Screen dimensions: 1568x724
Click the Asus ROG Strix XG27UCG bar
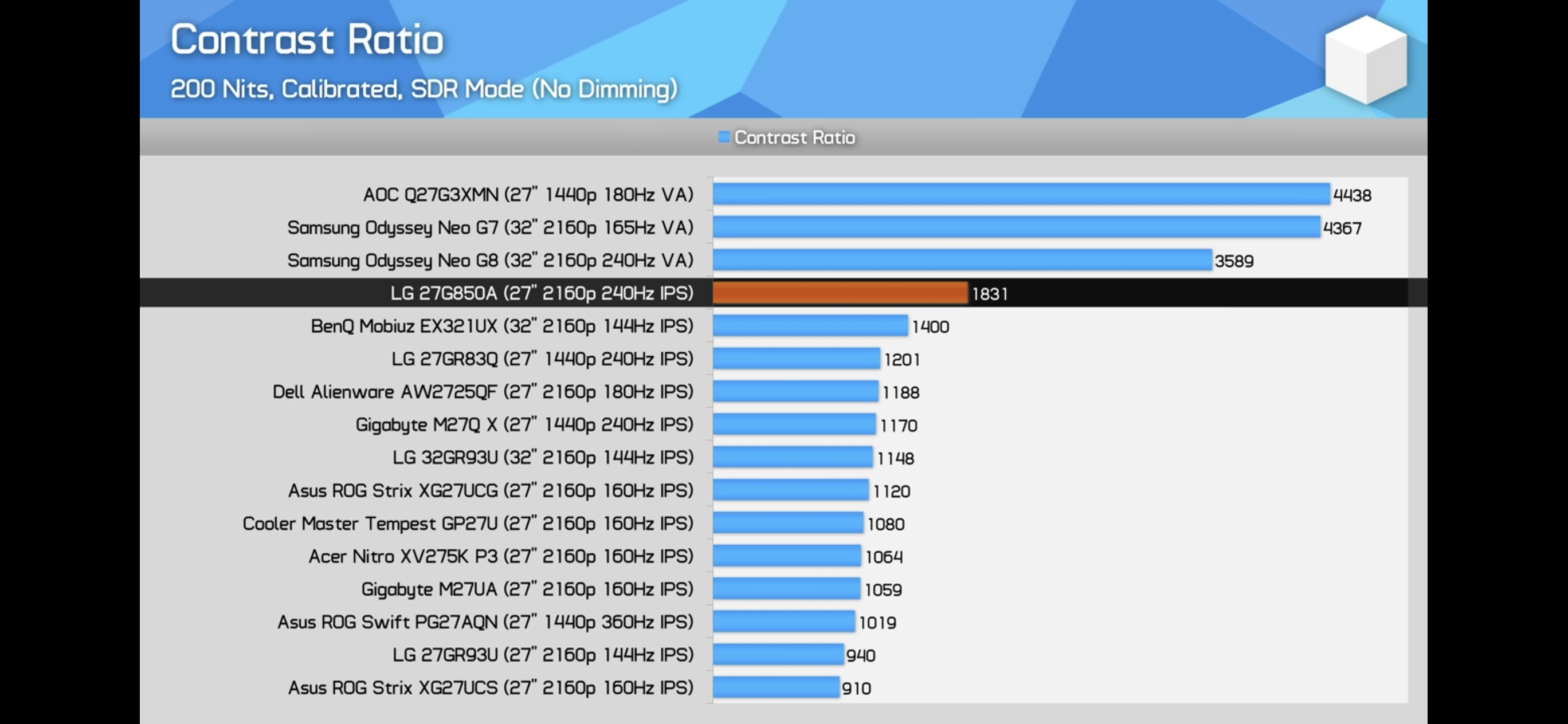click(791, 490)
